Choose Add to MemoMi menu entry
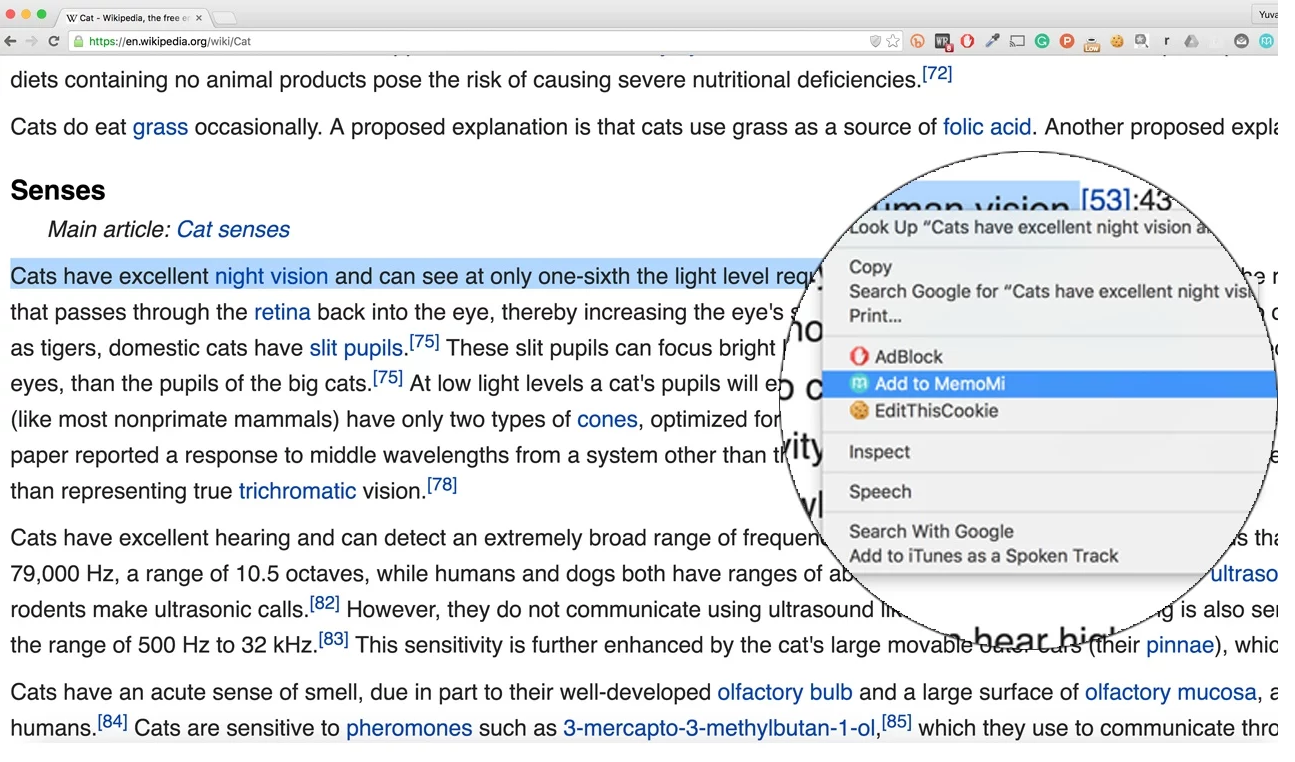 tap(1048, 383)
